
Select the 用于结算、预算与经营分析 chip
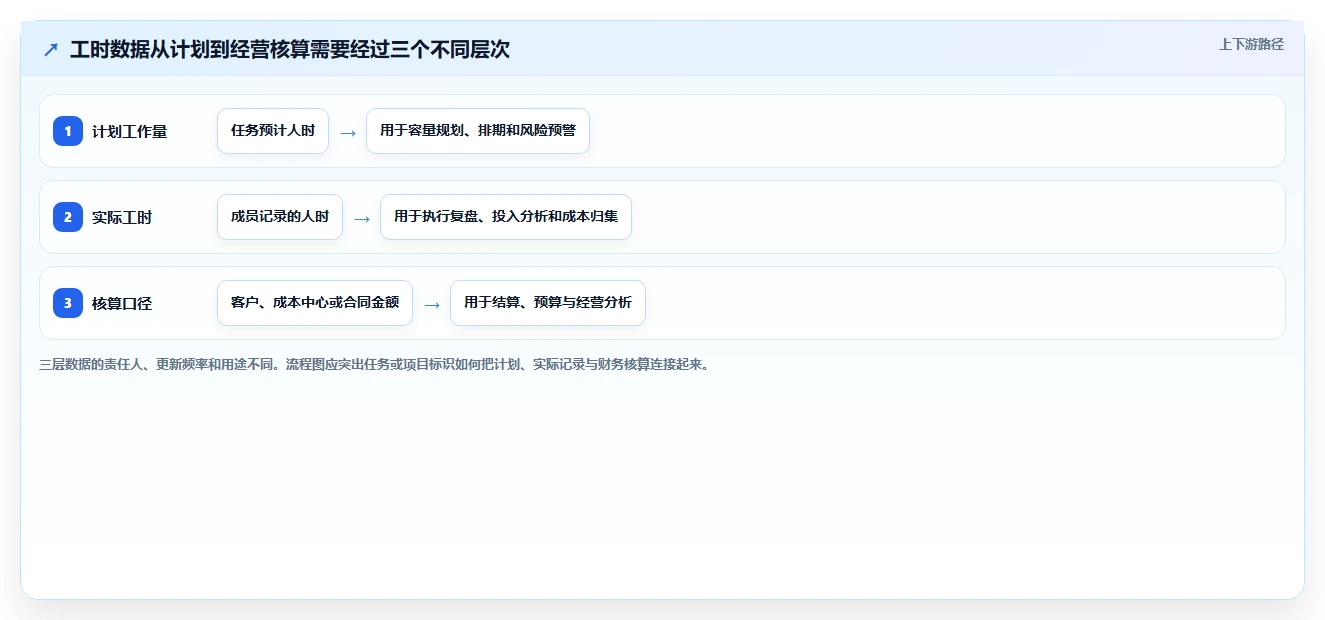pos(548,303)
